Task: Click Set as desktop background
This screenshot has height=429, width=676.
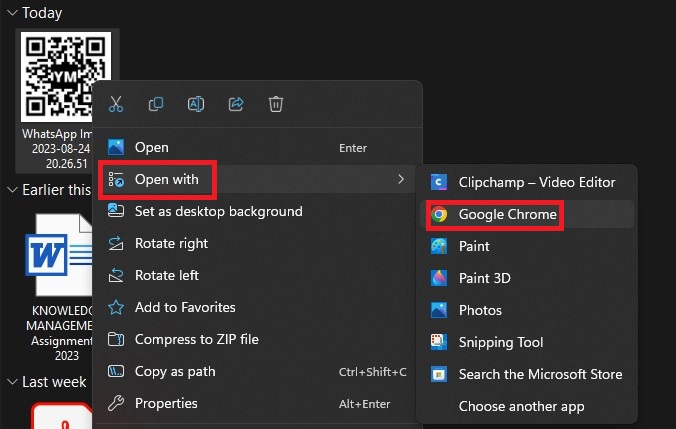Action: tap(218, 211)
